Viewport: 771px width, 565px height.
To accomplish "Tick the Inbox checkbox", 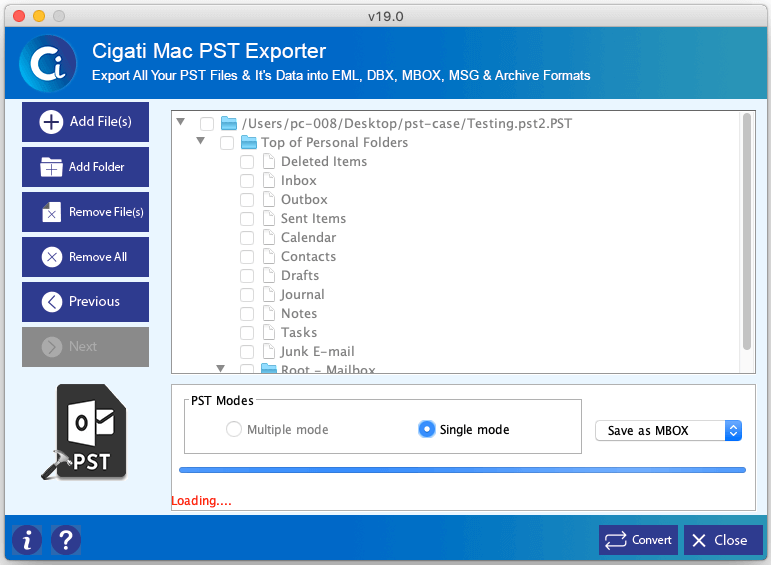I will tap(247, 181).
